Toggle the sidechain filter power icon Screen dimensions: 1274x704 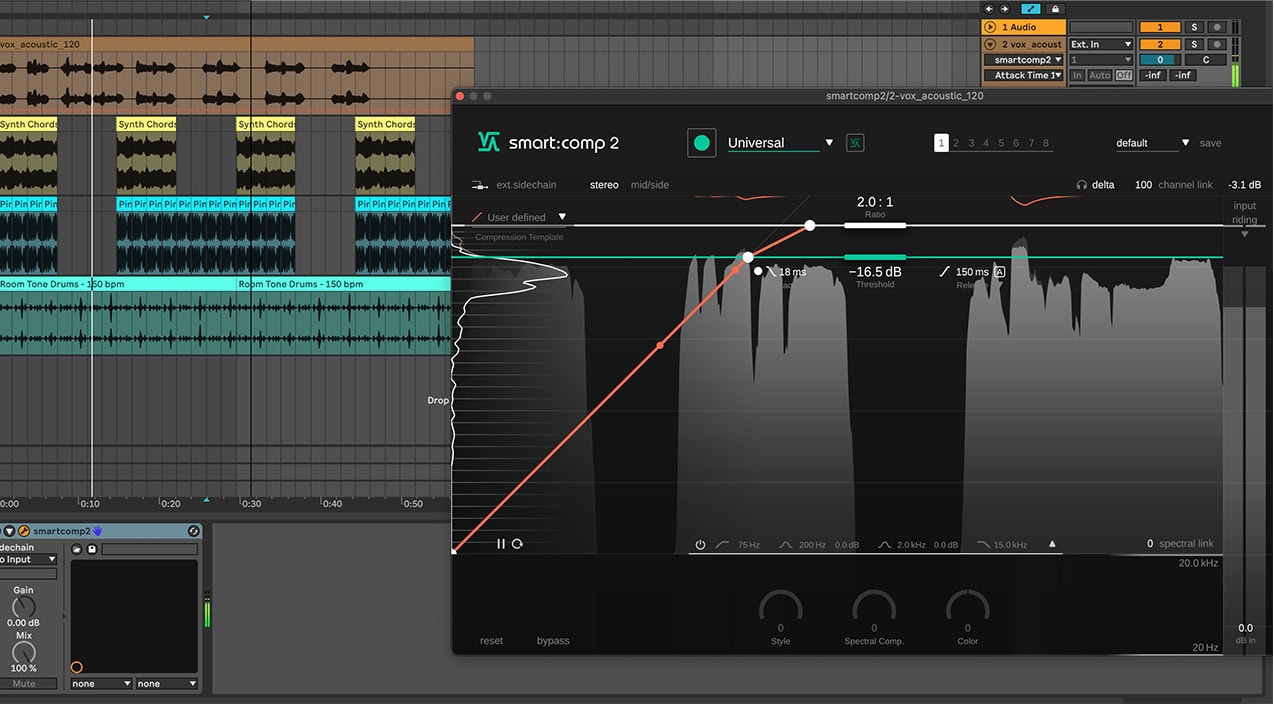700,545
